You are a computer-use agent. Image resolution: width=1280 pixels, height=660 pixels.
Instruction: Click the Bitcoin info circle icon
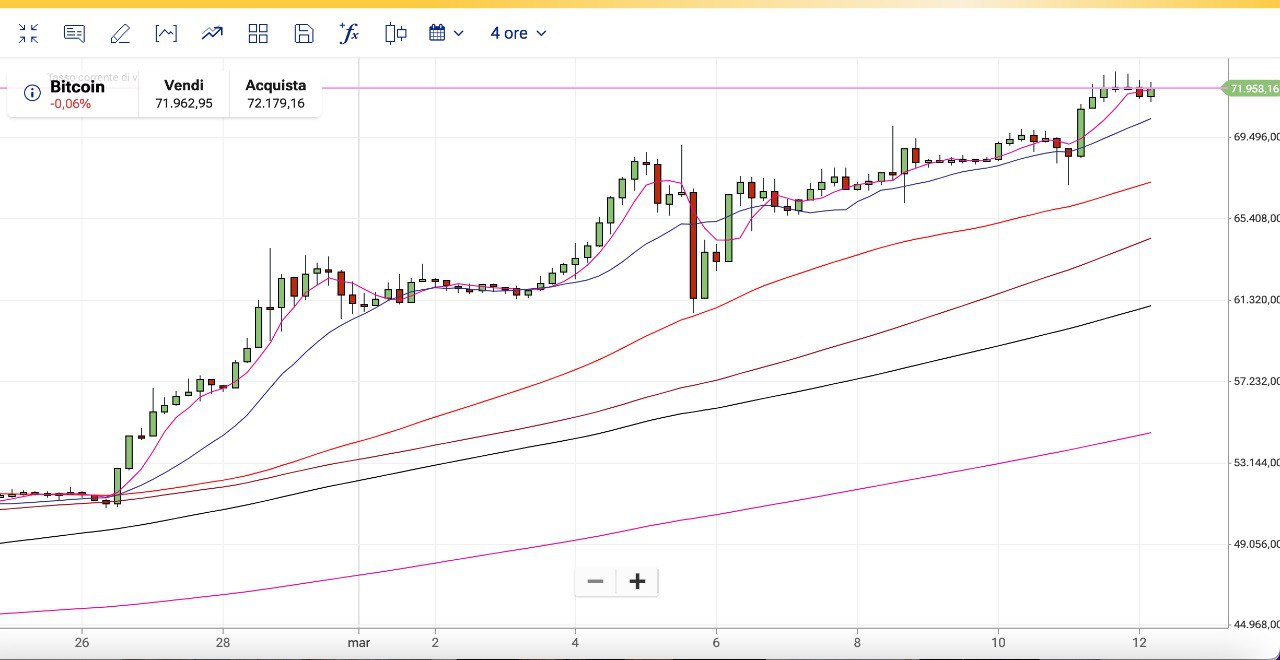point(32,93)
